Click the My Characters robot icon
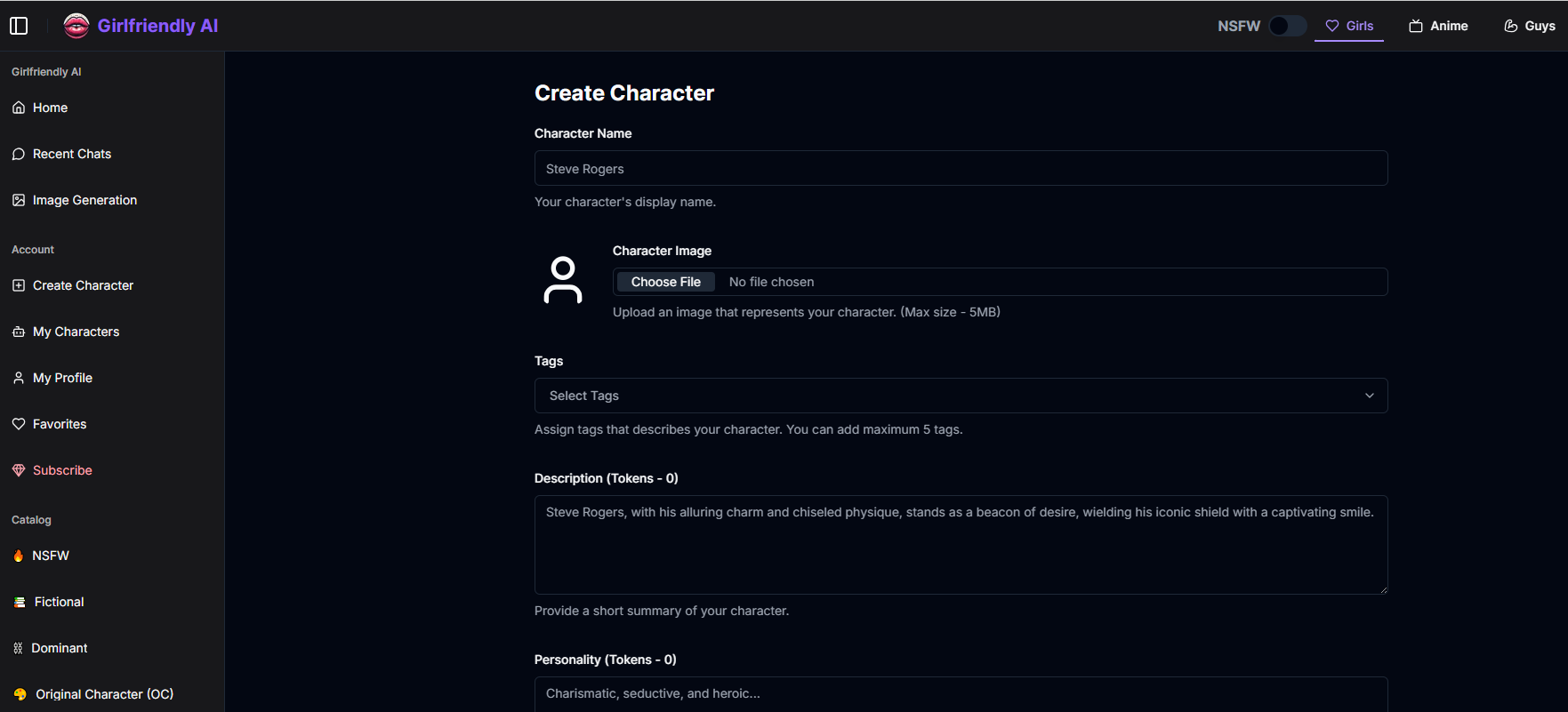Screen dimensions: 1568x712 [x=19, y=332]
